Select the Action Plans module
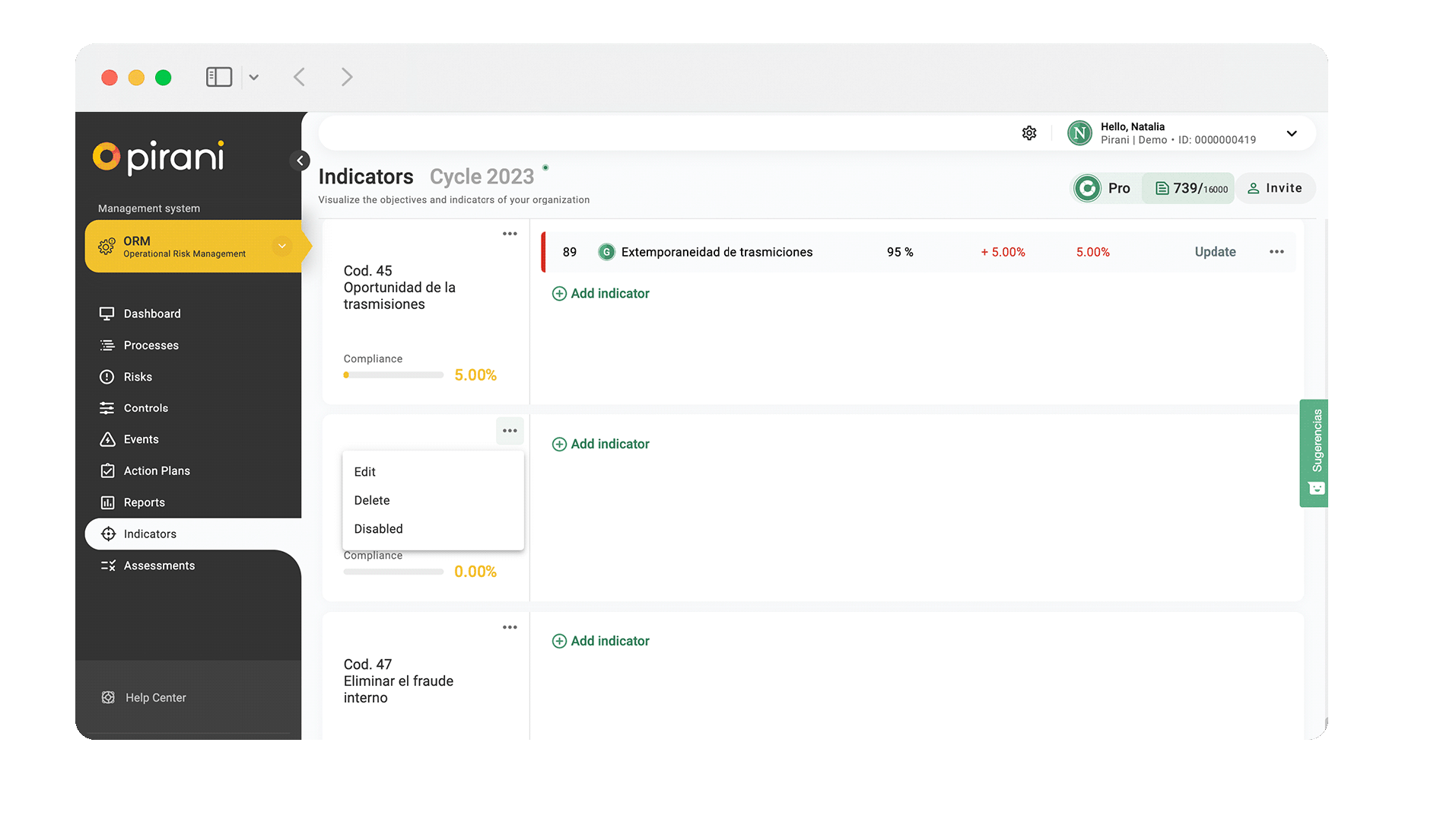This screenshot has width=1456, height=819. pos(157,470)
